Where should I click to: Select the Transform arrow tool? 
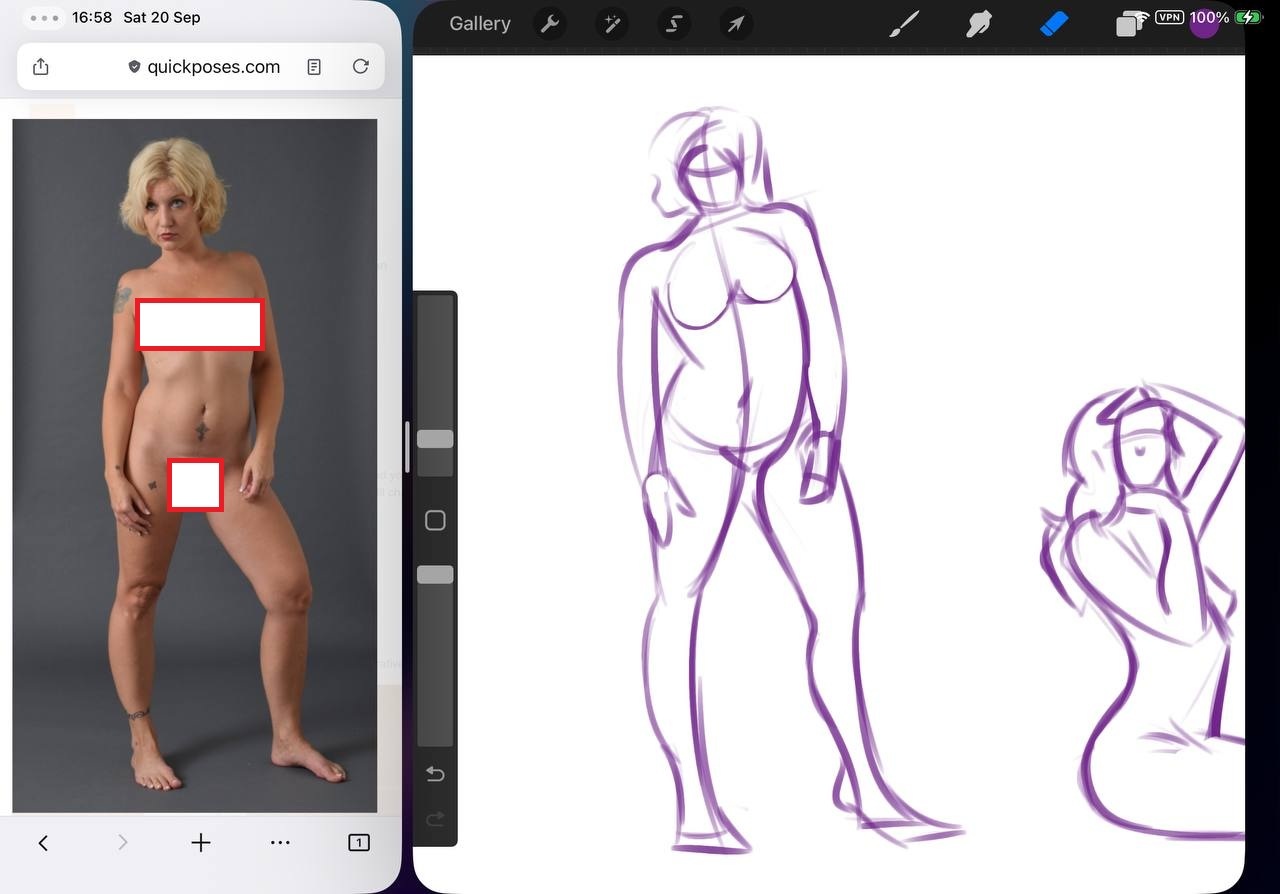coord(735,24)
